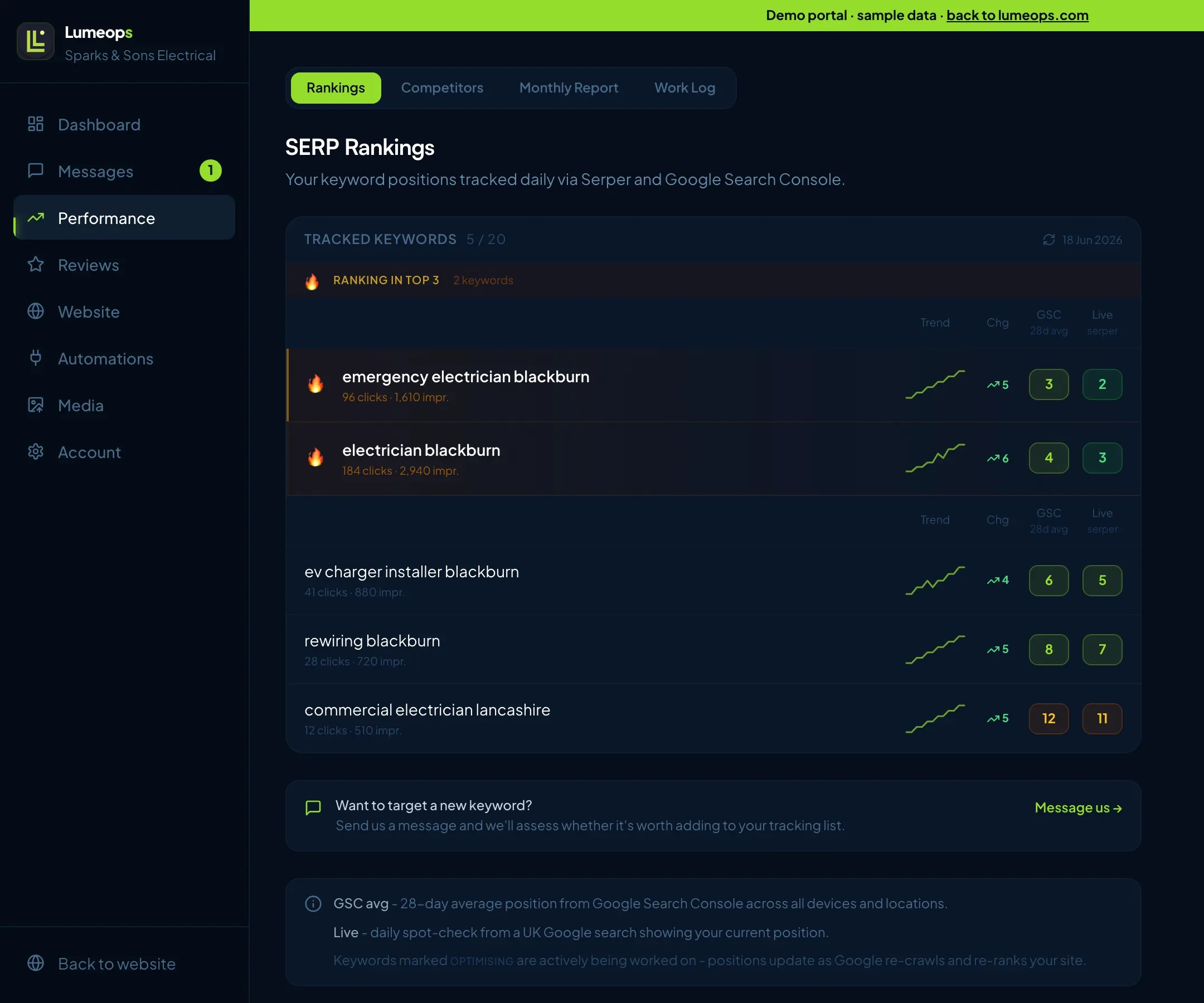Click GSC badge 8 for rewiring blackburn
Screen dimensions: 1204x1003
1048,649
